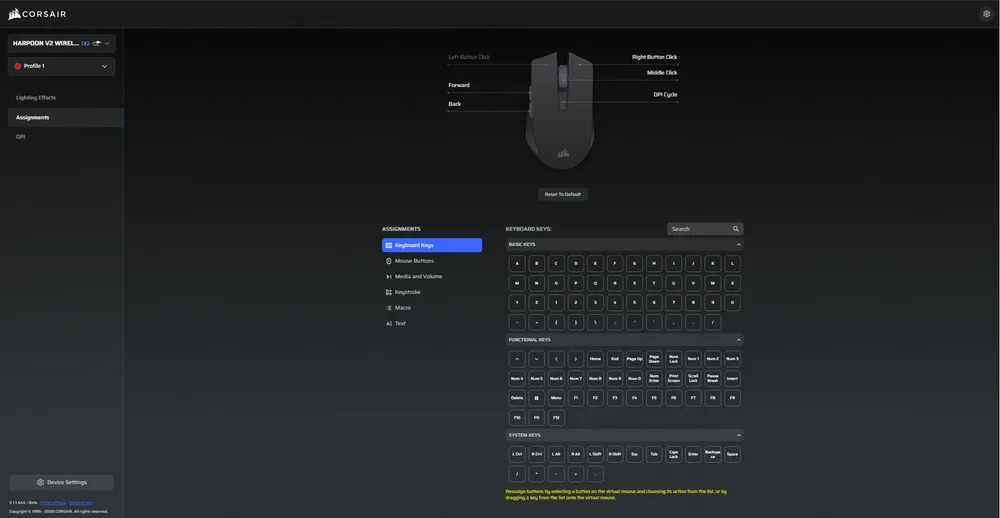Choose the Backspace system key
The image size is (1000, 518).
click(x=713, y=454)
